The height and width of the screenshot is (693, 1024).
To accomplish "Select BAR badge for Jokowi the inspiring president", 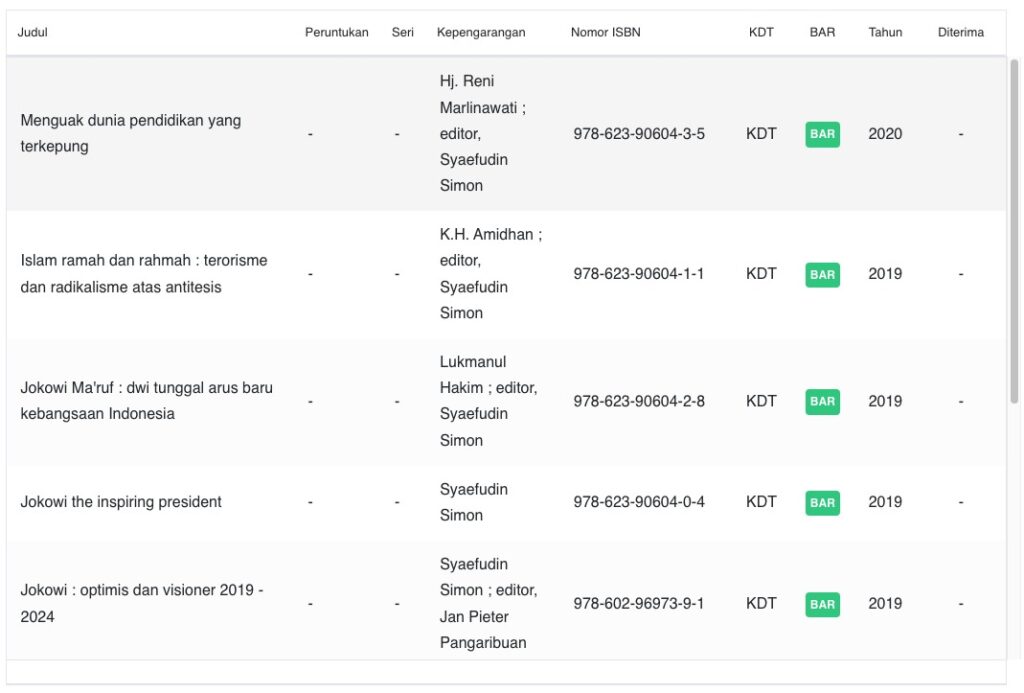I will tap(822, 502).
